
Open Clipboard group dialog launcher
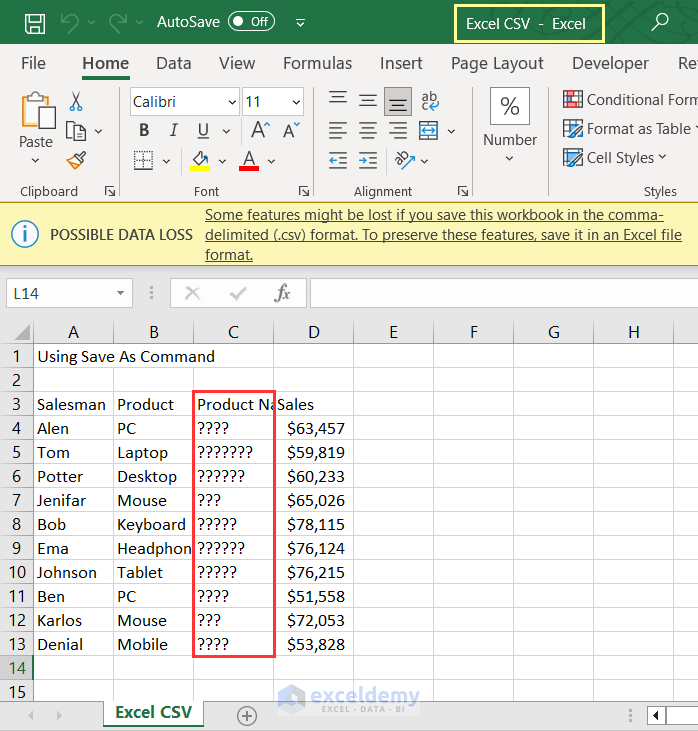pos(110,191)
